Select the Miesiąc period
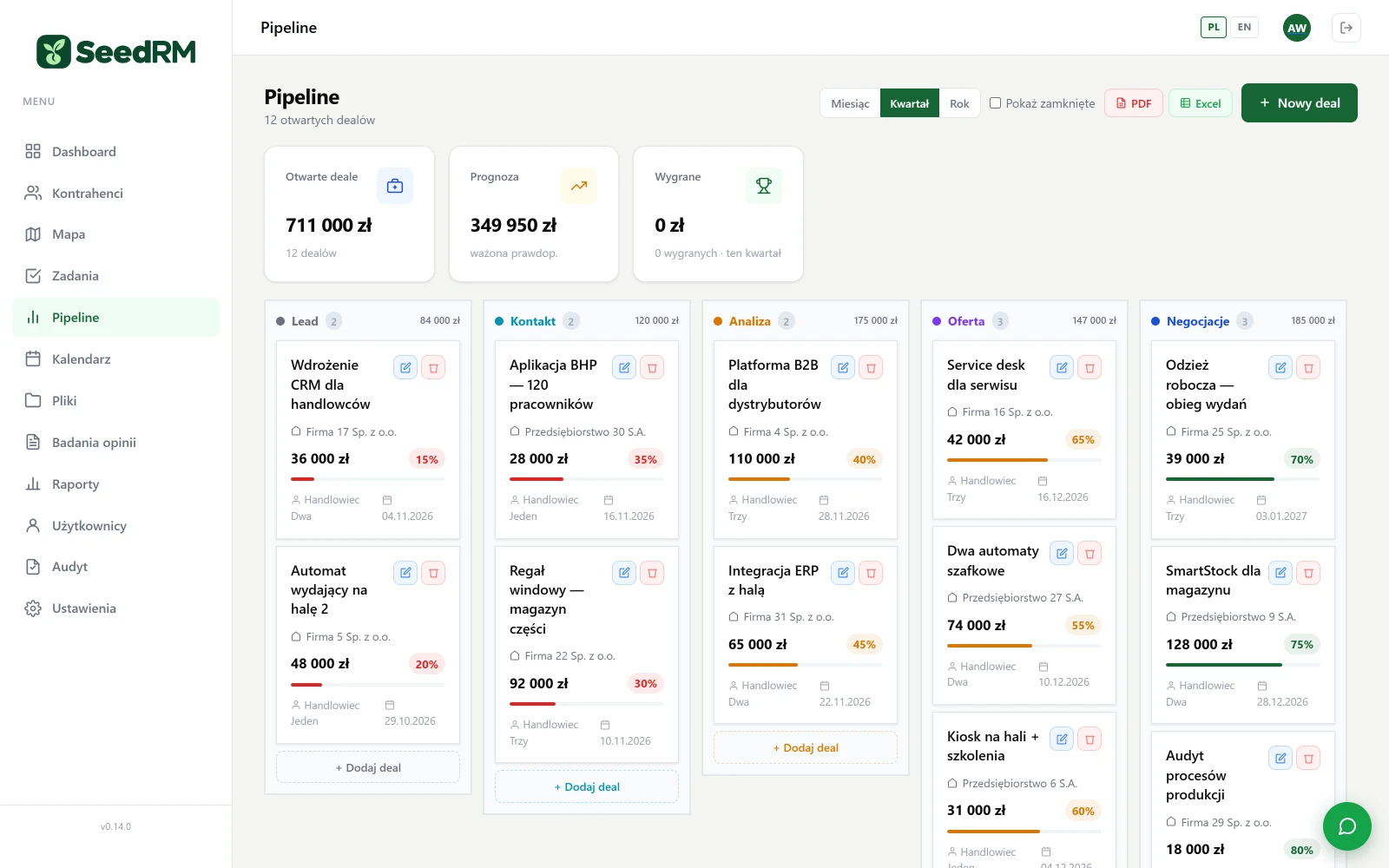 pos(850,103)
